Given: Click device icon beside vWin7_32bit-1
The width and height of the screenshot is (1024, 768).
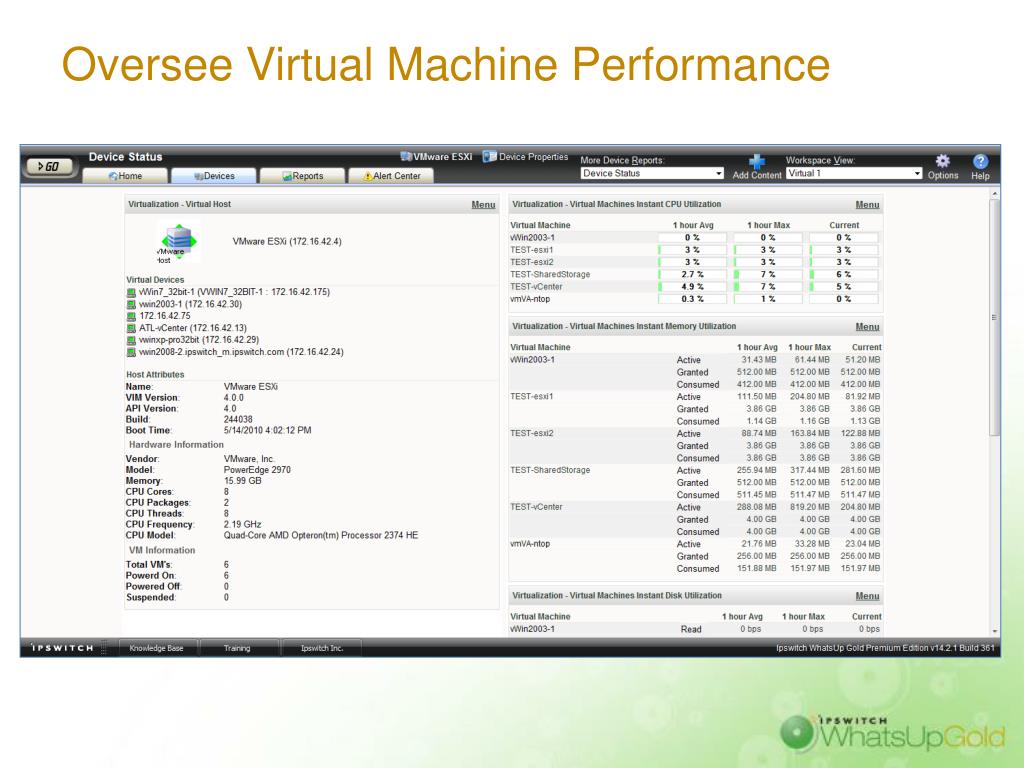Looking at the screenshot, I should click(131, 293).
